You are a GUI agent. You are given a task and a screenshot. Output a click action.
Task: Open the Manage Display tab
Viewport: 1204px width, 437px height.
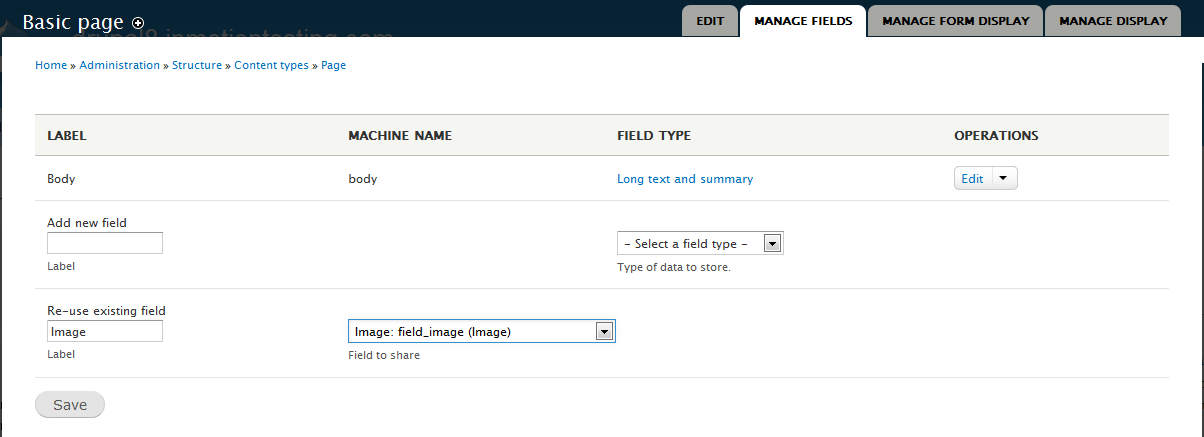[1113, 21]
